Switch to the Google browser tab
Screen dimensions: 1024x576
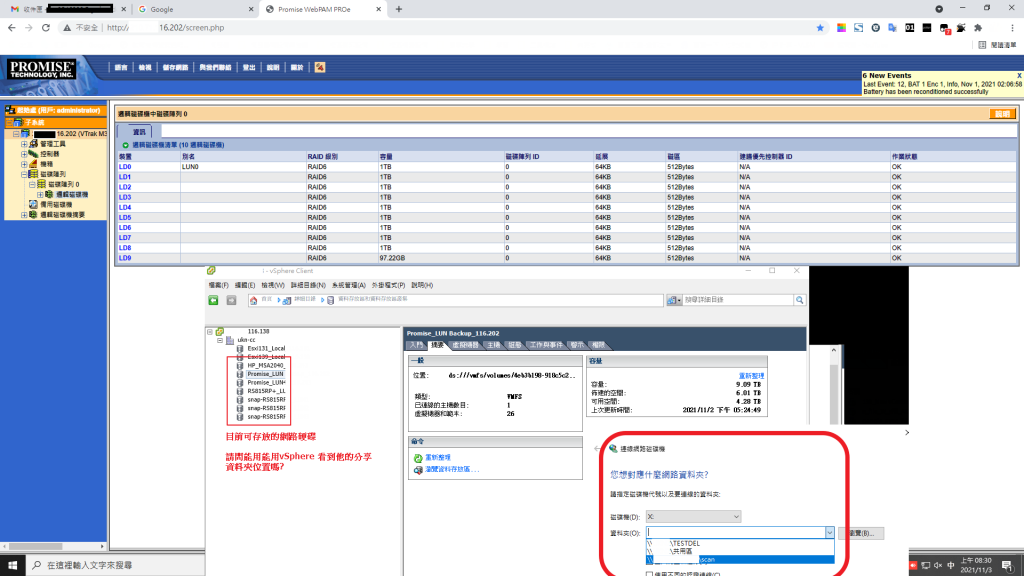pos(196,9)
